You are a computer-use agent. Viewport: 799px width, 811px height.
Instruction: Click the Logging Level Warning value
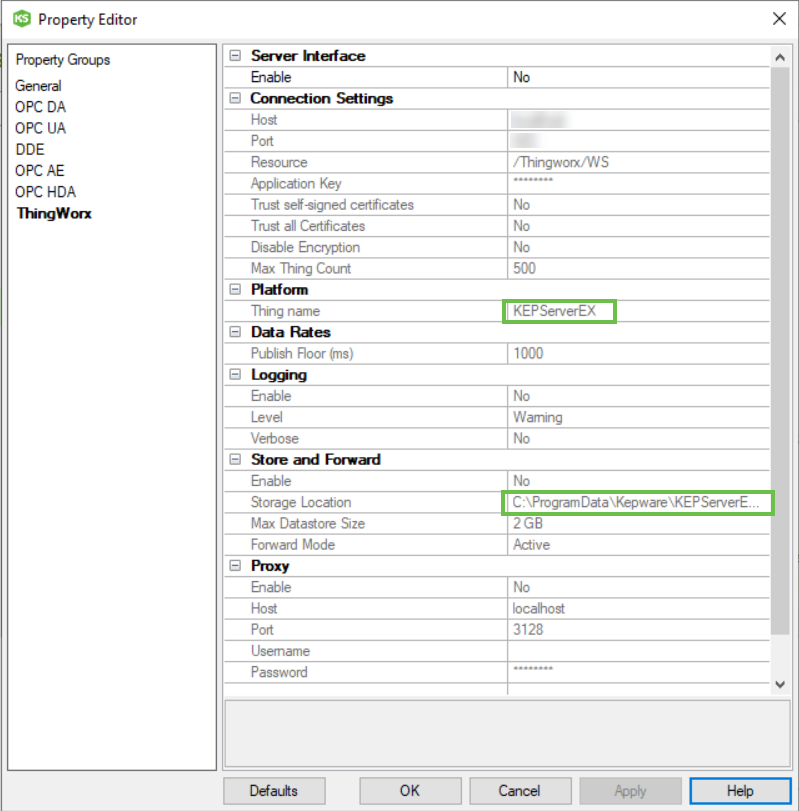pyautogui.click(x=640, y=417)
